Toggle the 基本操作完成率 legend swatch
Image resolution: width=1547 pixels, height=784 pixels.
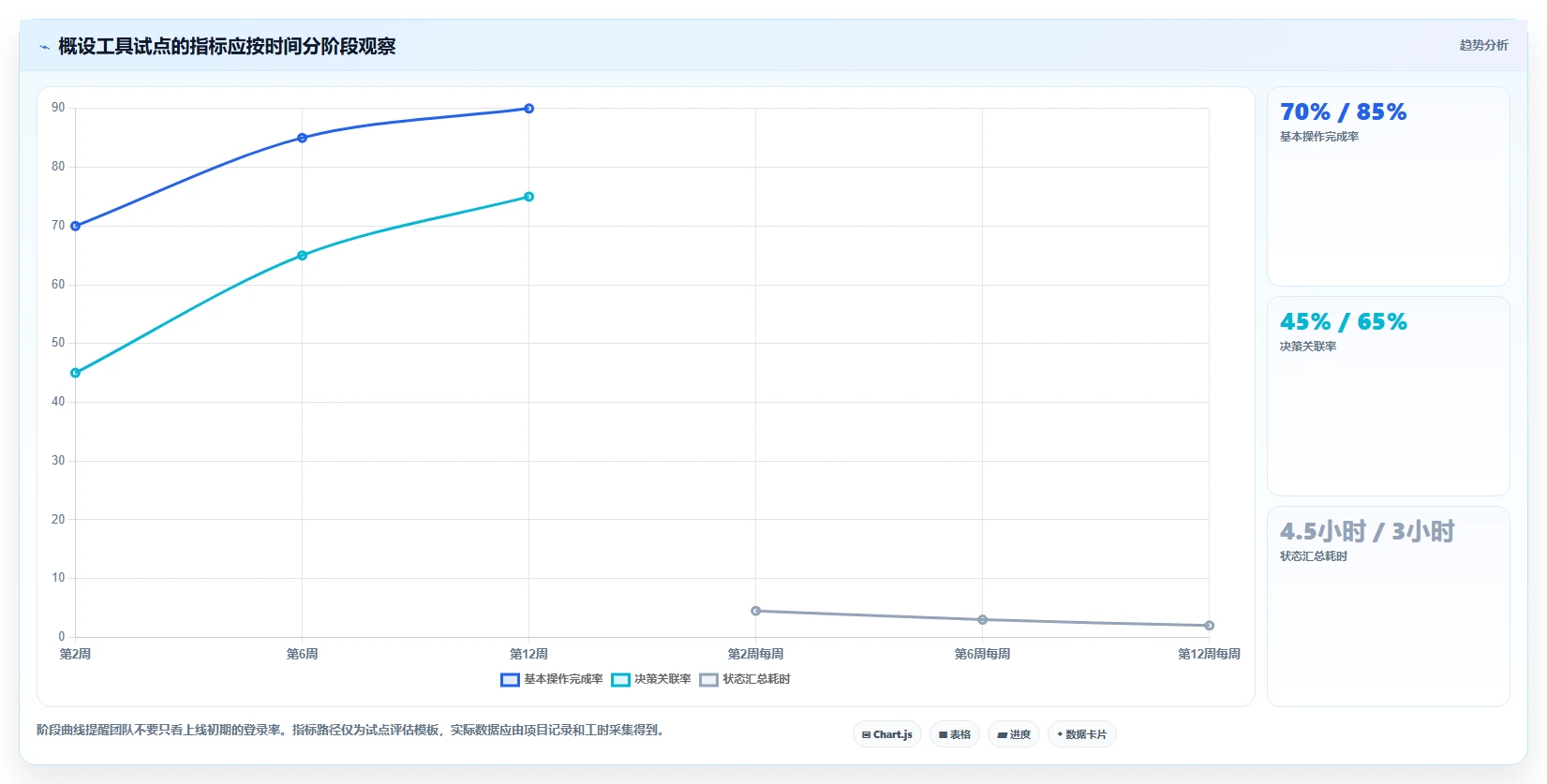tap(510, 680)
